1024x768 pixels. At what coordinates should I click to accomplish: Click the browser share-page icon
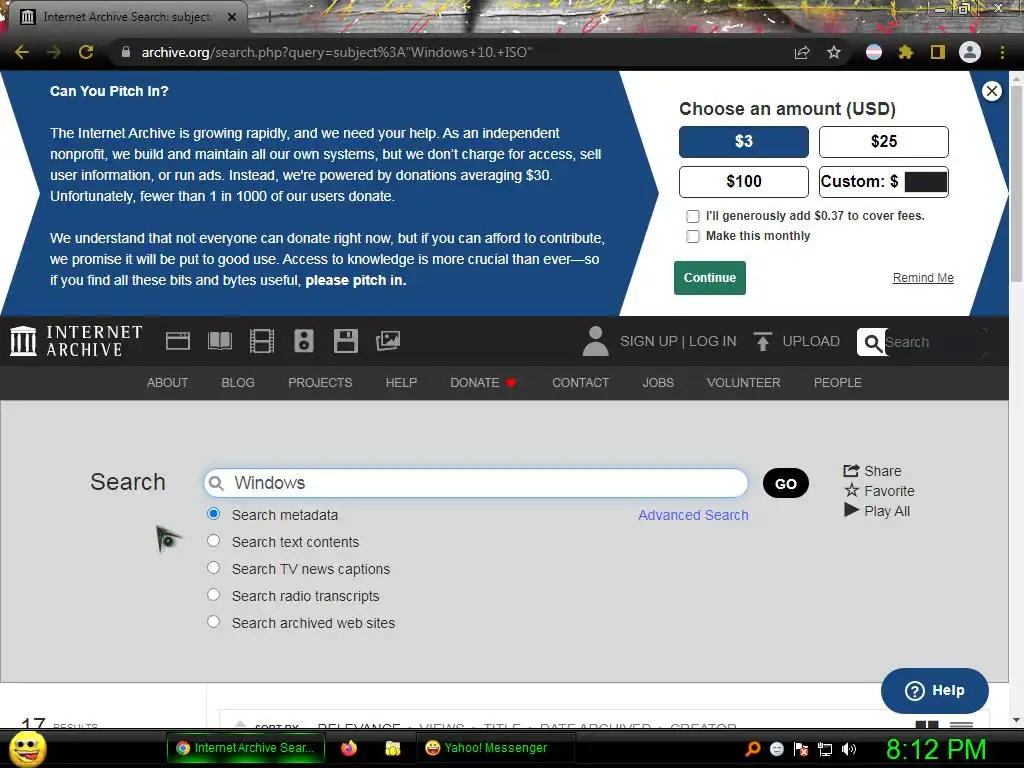(x=802, y=52)
